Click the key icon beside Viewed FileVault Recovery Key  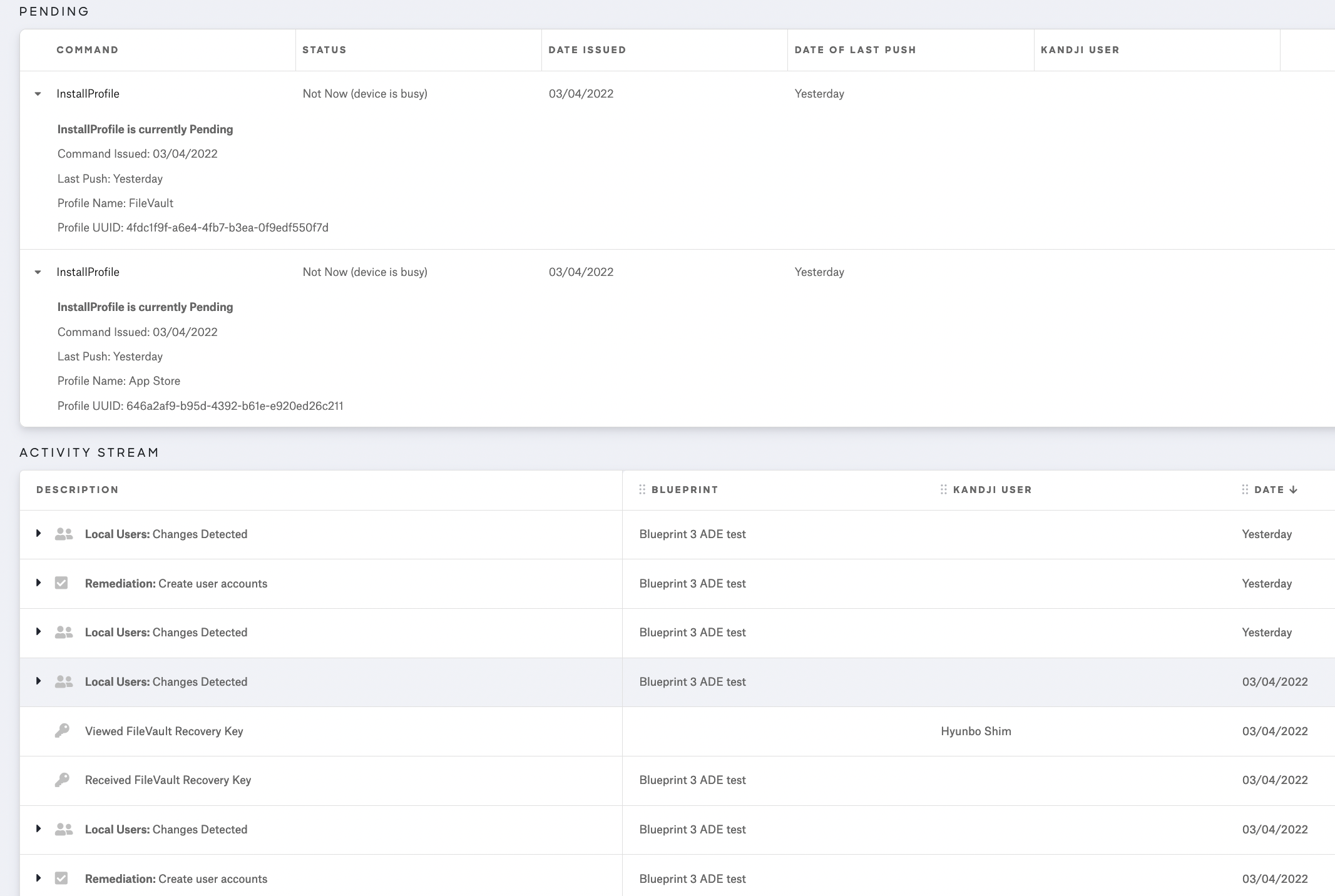[62, 731]
